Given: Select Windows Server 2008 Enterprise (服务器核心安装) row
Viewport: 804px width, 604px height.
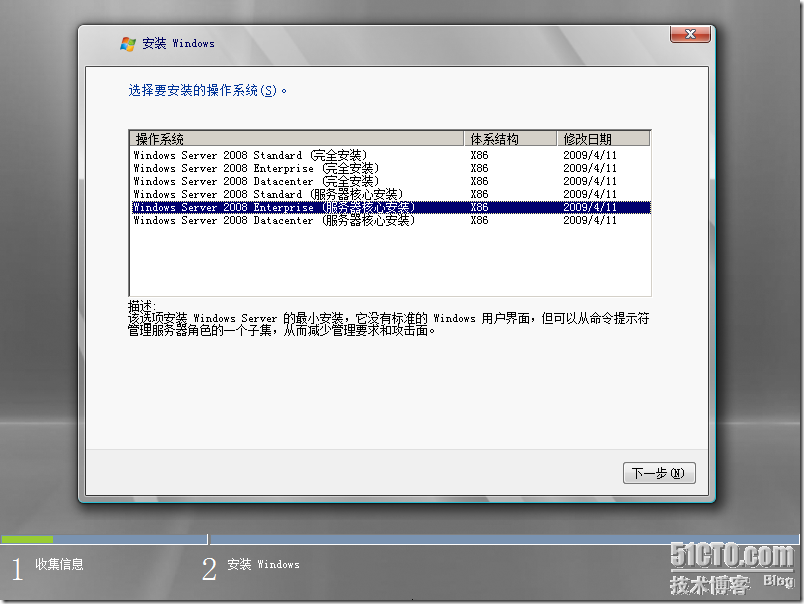Looking at the screenshot, I should 390,207.
